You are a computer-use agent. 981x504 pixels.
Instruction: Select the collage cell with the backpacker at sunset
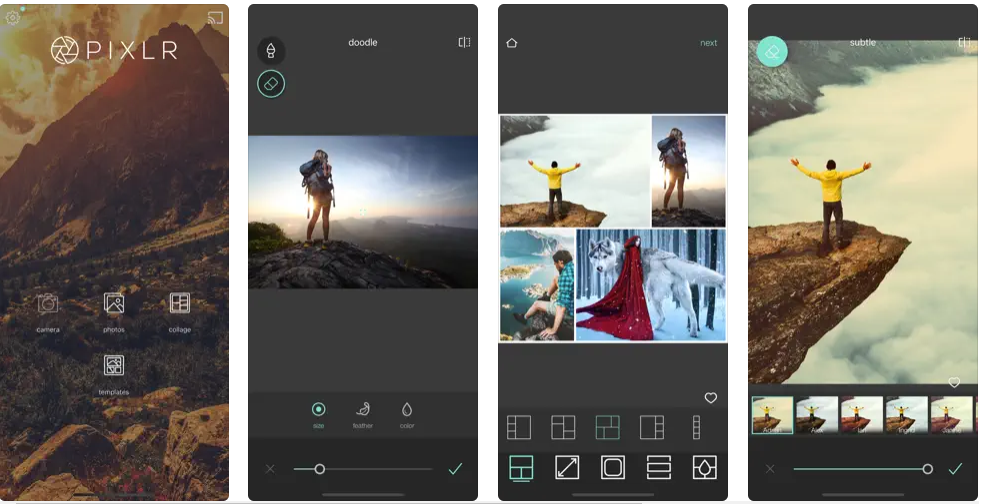click(x=689, y=171)
